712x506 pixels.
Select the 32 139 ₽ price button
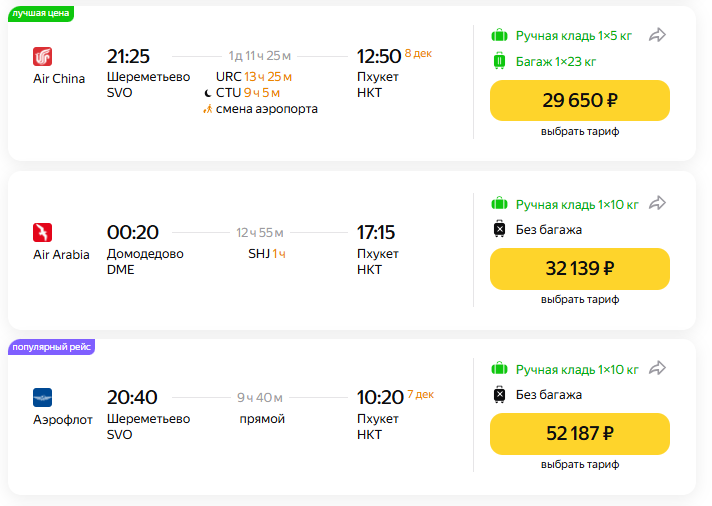pyautogui.click(x=580, y=269)
